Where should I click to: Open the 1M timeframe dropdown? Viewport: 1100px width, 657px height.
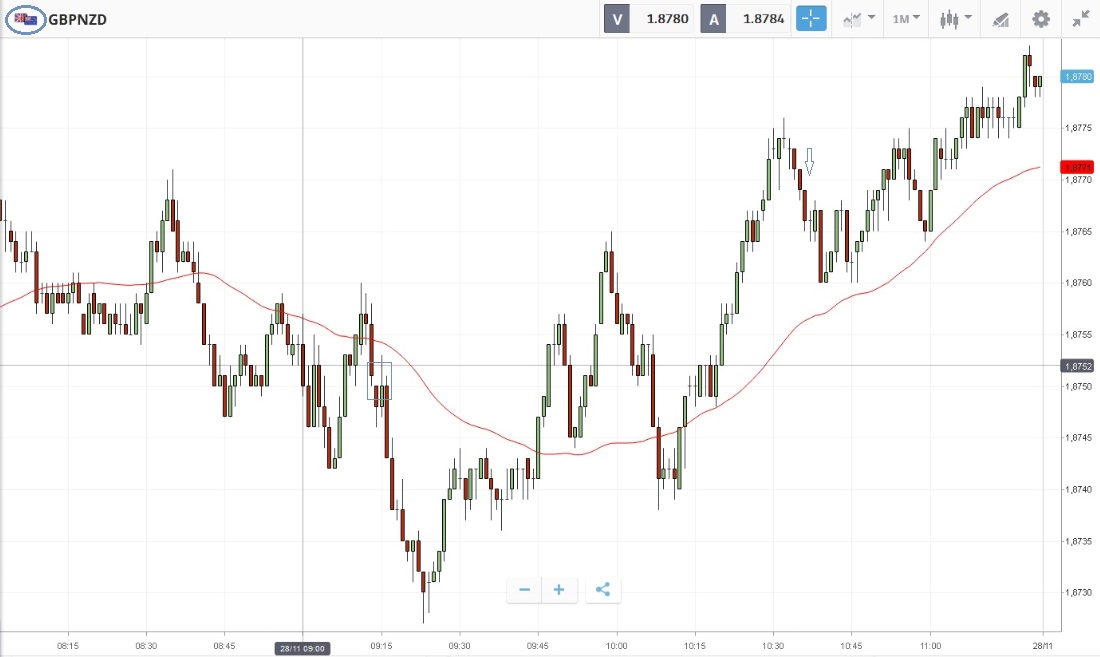coord(907,19)
